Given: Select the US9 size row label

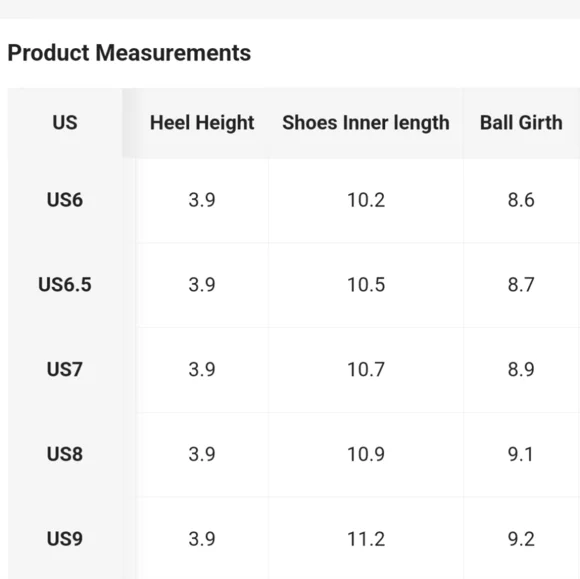Looking at the screenshot, I should [x=65, y=539].
